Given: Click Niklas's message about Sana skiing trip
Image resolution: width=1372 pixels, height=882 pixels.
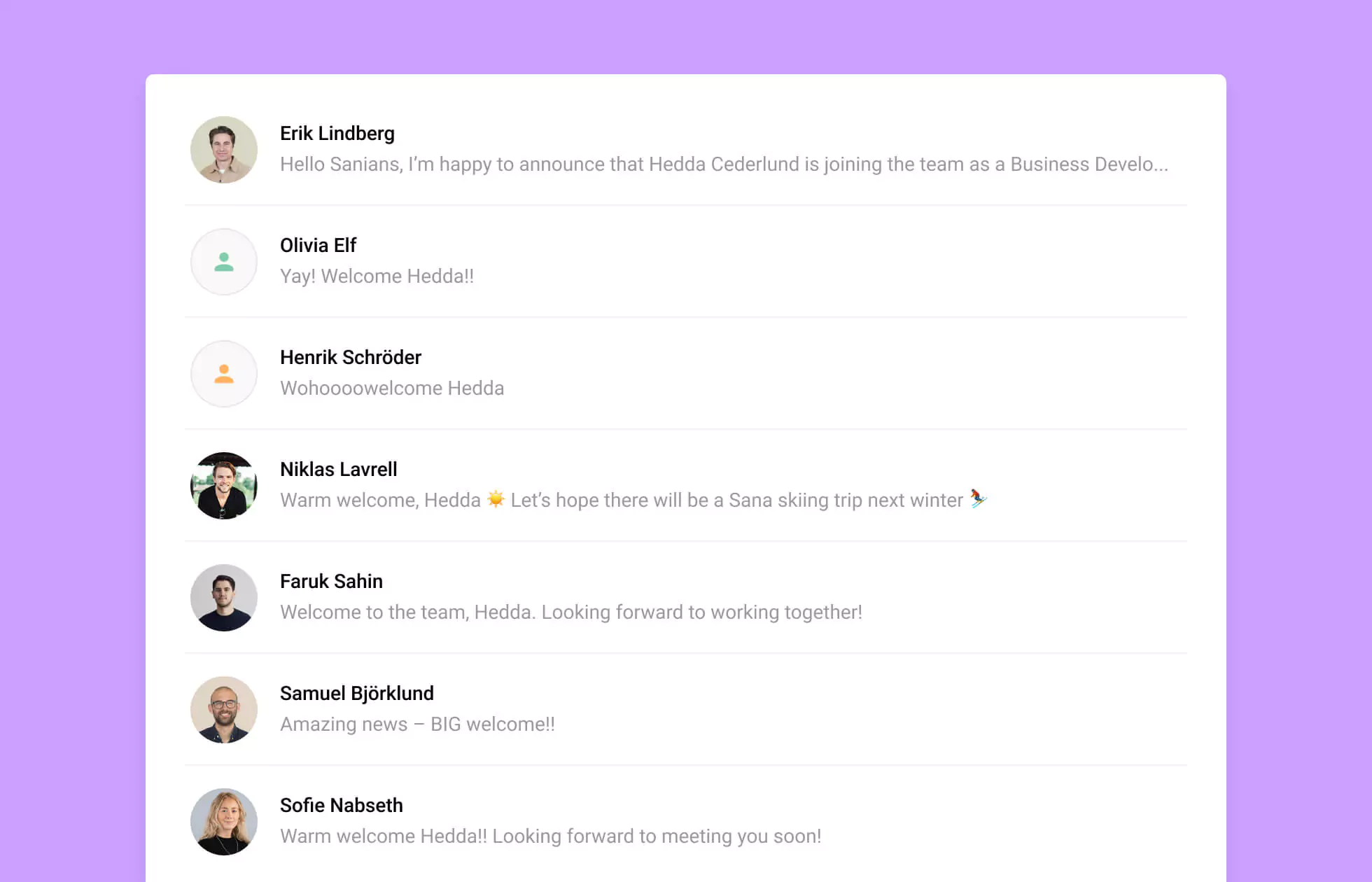Looking at the screenshot, I should point(632,500).
